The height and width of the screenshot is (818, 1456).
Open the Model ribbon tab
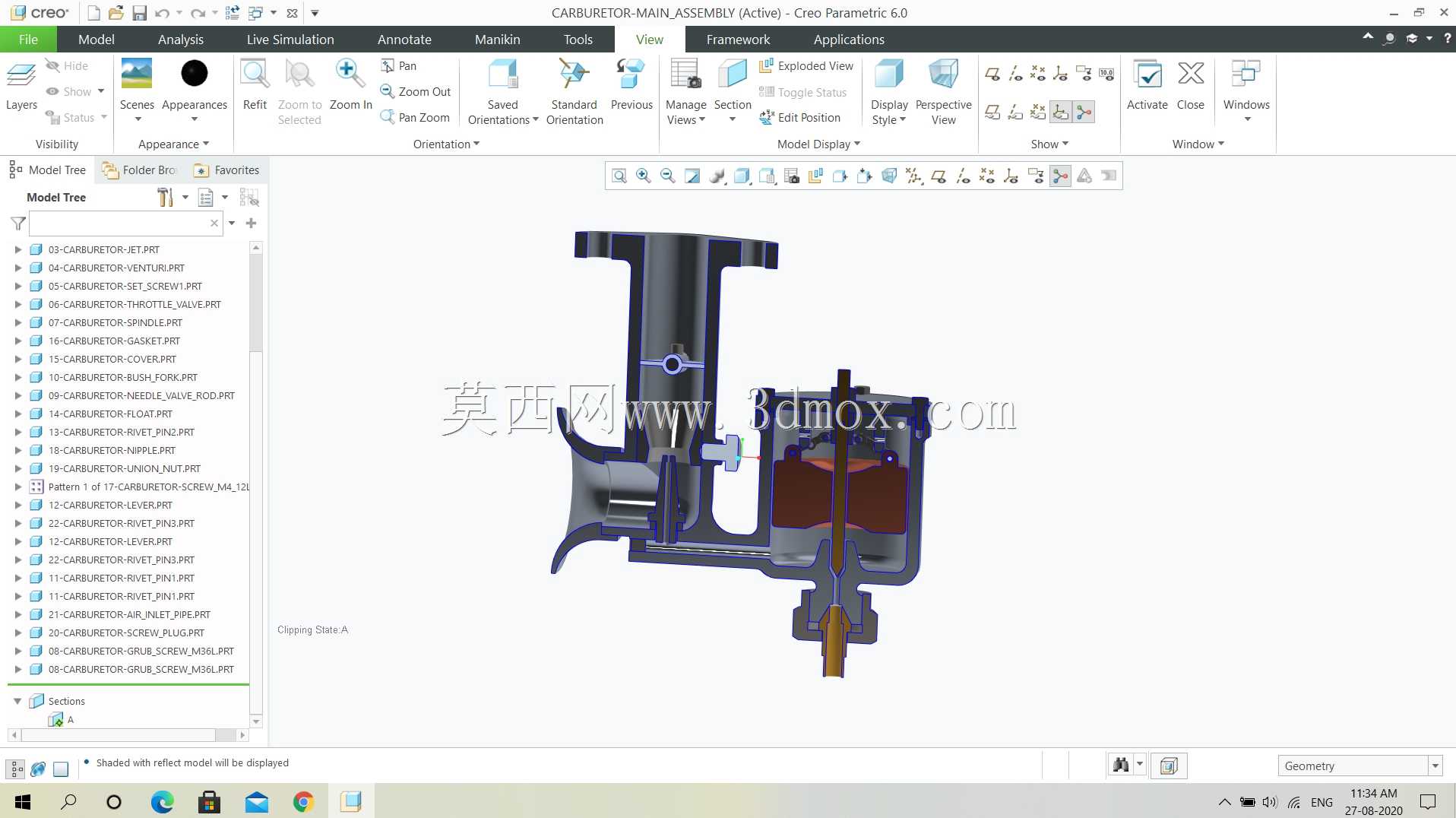coord(97,40)
